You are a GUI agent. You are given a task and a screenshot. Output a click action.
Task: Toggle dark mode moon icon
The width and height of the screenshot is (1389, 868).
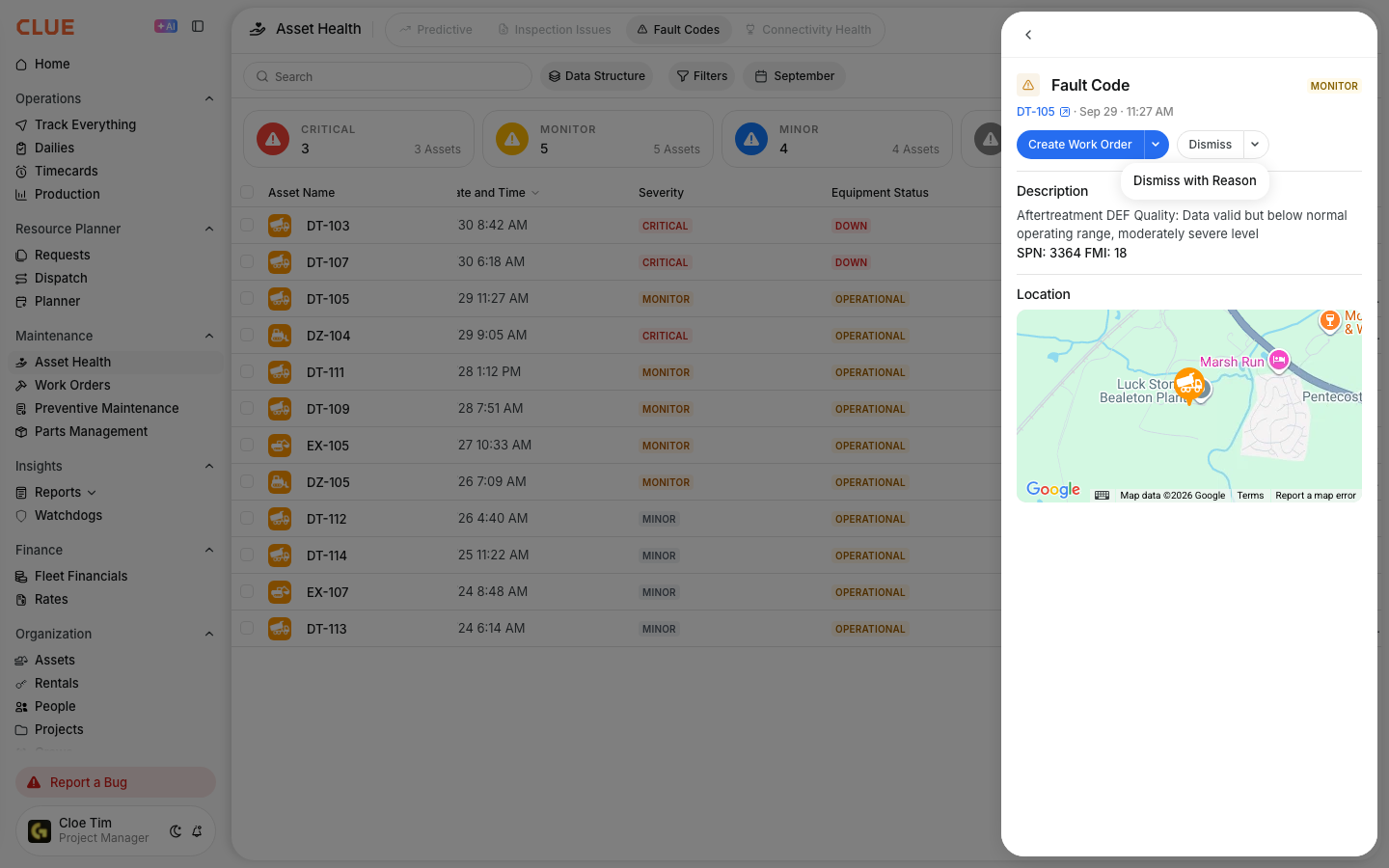[x=176, y=831]
